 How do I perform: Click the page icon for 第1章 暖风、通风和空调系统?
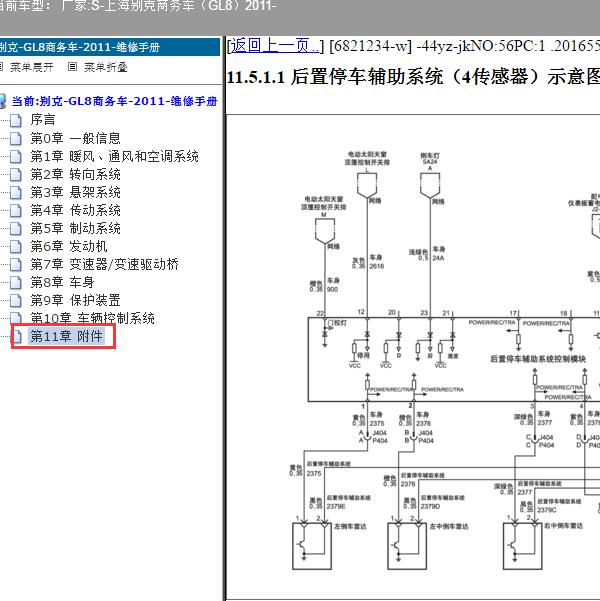16,156
